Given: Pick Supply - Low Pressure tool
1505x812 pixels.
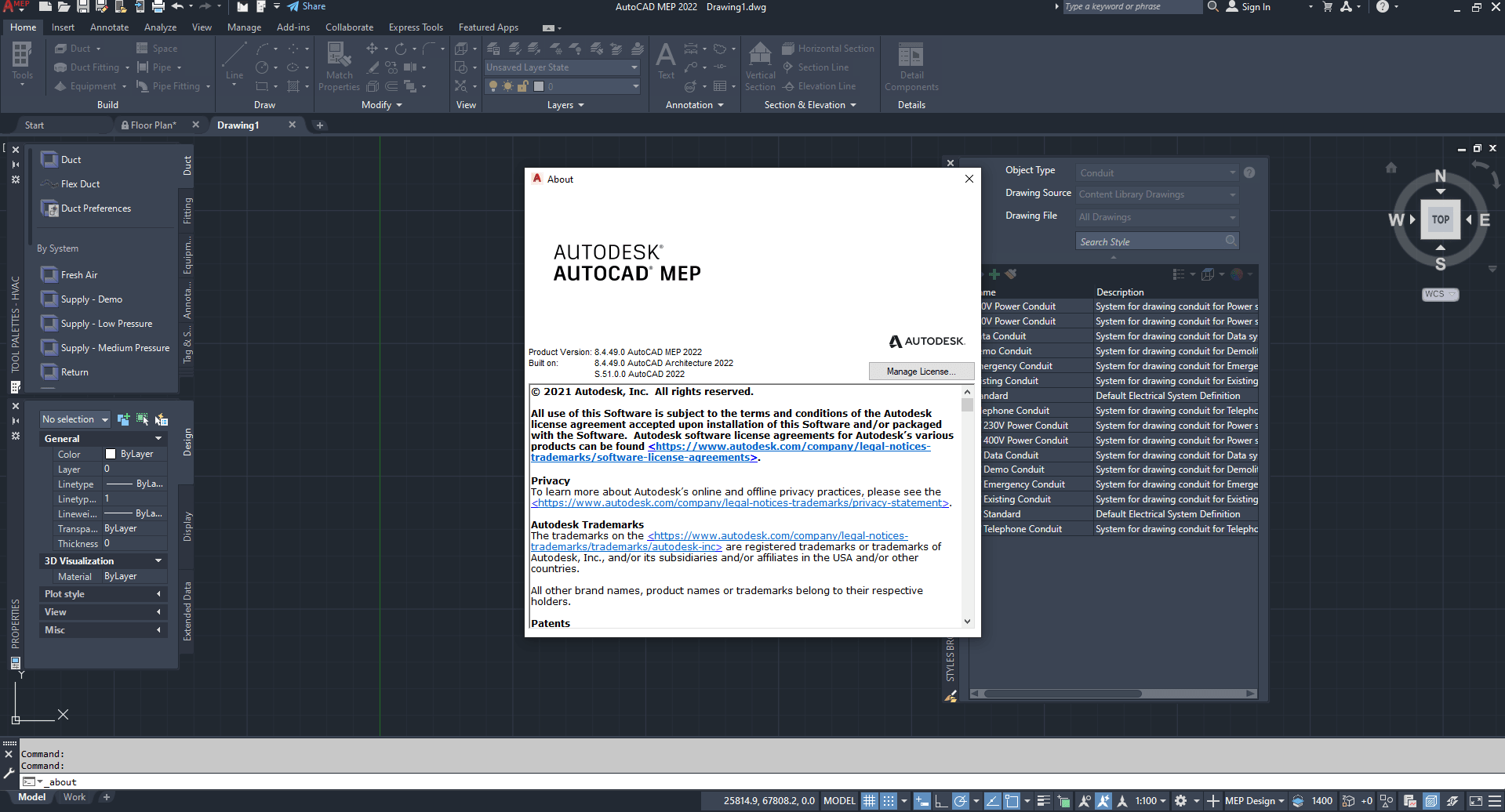Looking at the screenshot, I should pos(96,324).
